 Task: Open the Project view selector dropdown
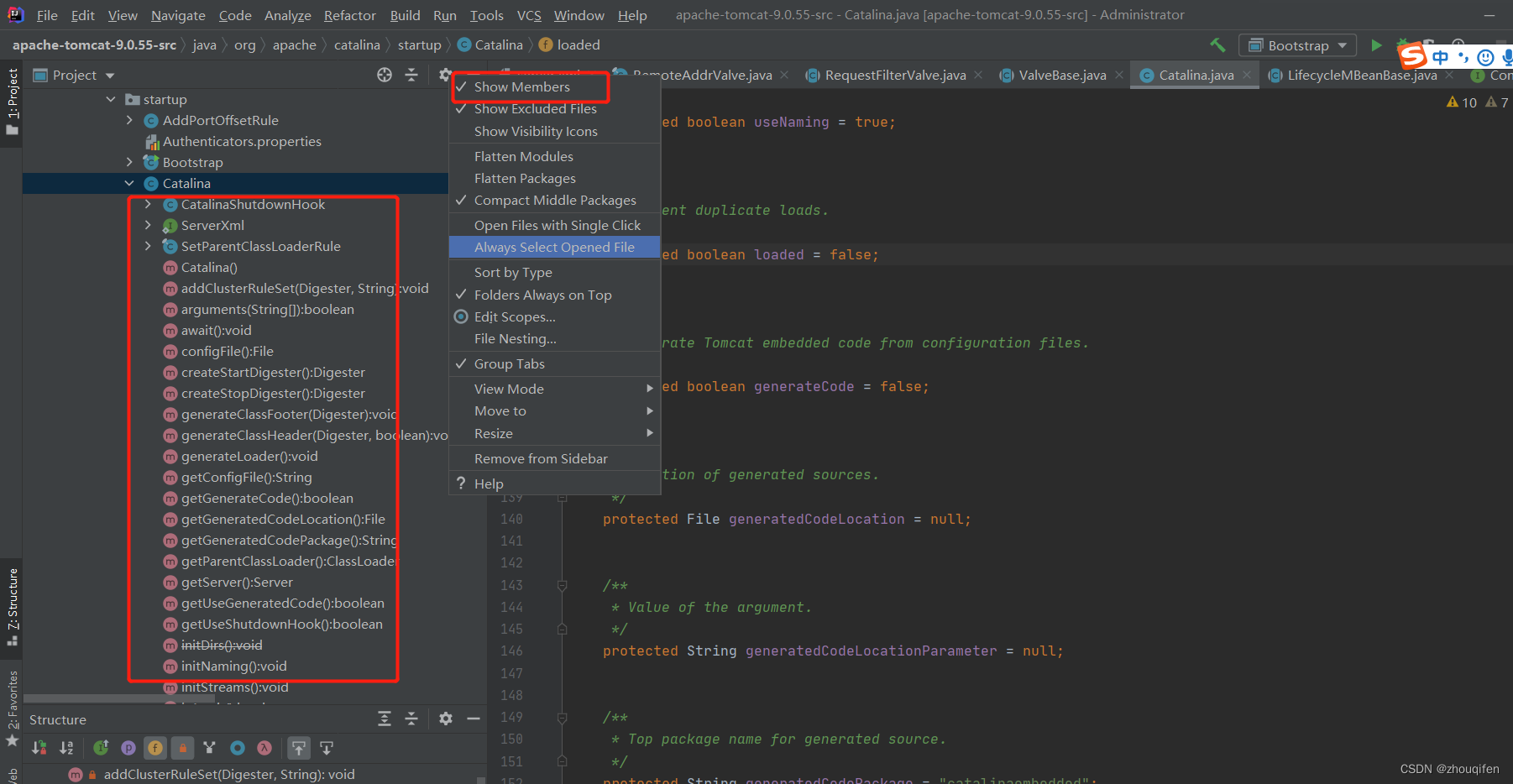click(x=74, y=75)
